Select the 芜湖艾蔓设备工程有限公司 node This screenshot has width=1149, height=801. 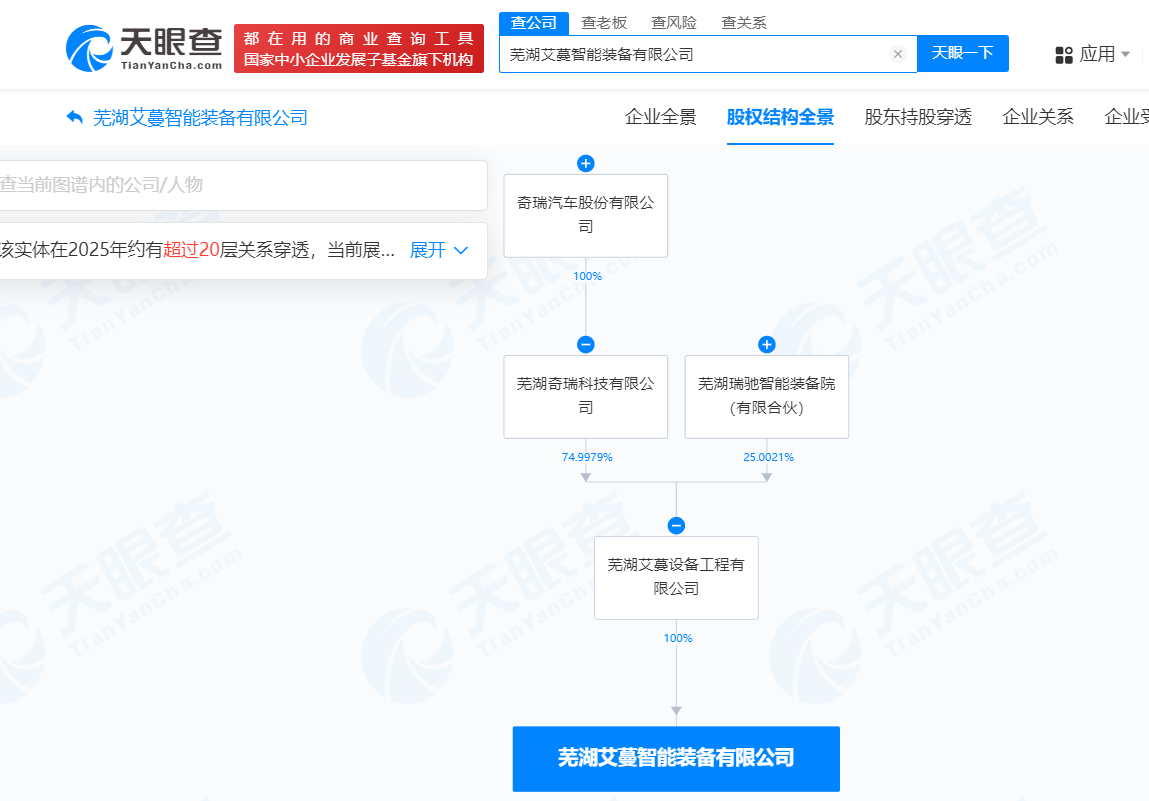pos(676,577)
